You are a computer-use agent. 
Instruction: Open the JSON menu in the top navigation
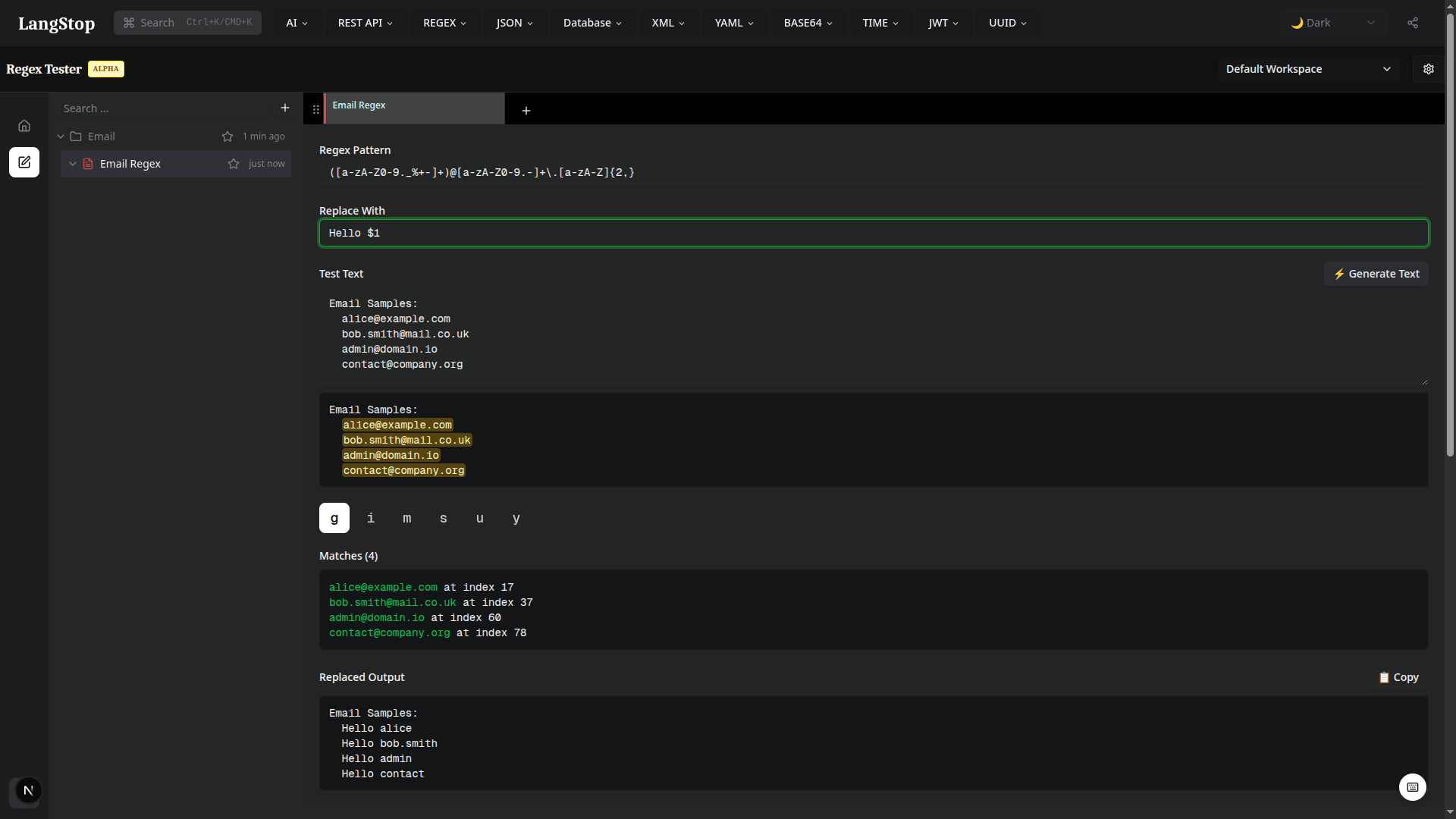tap(514, 23)
